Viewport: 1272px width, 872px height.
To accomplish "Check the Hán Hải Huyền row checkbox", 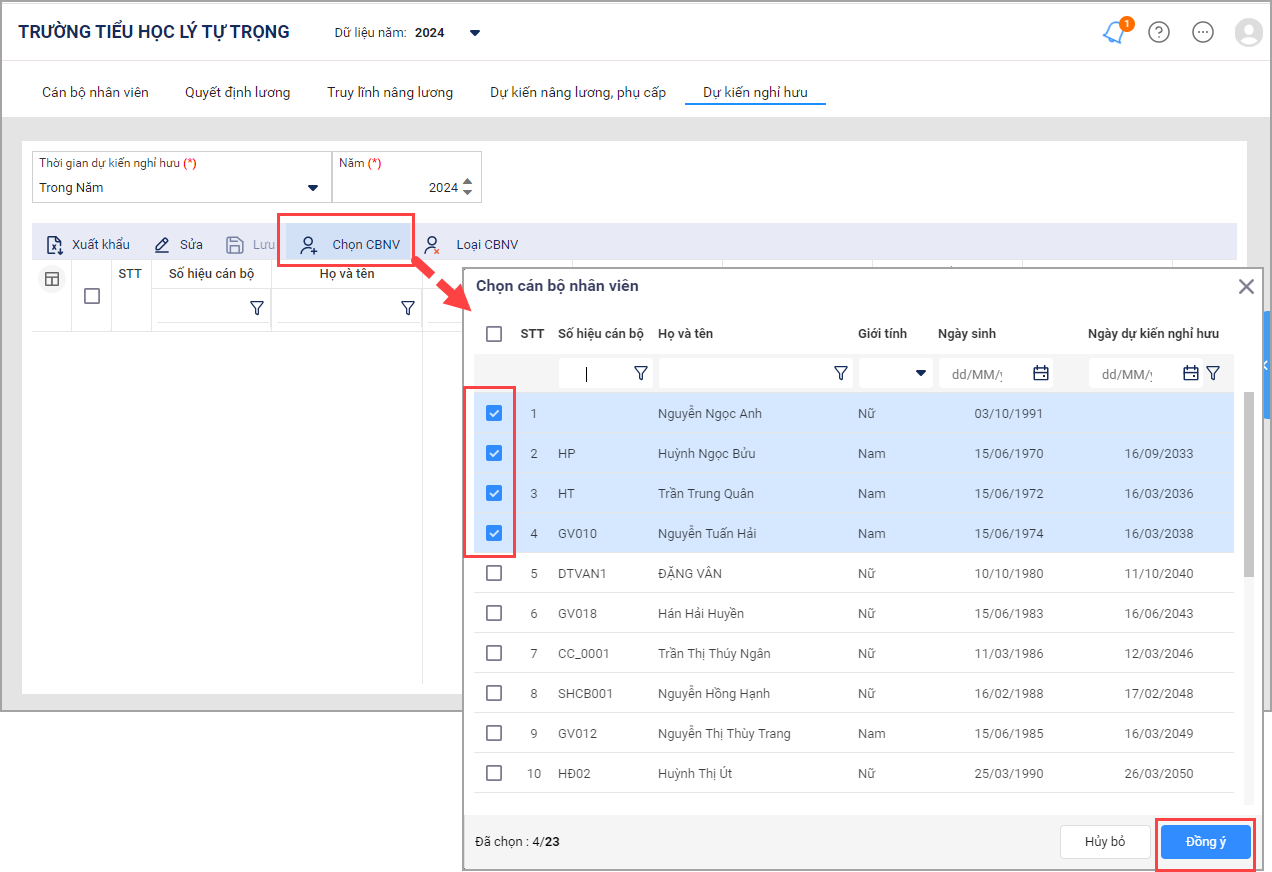I will pos(494,613).
